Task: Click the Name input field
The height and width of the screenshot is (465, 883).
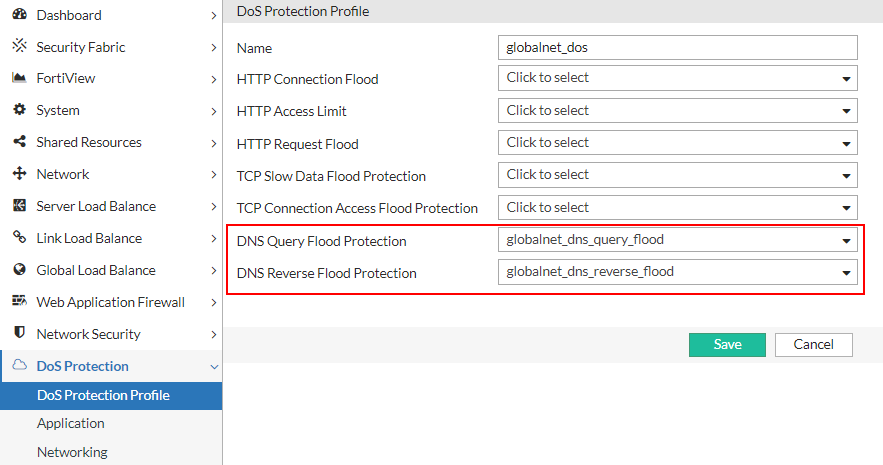Action: click(x=677, y=47)
